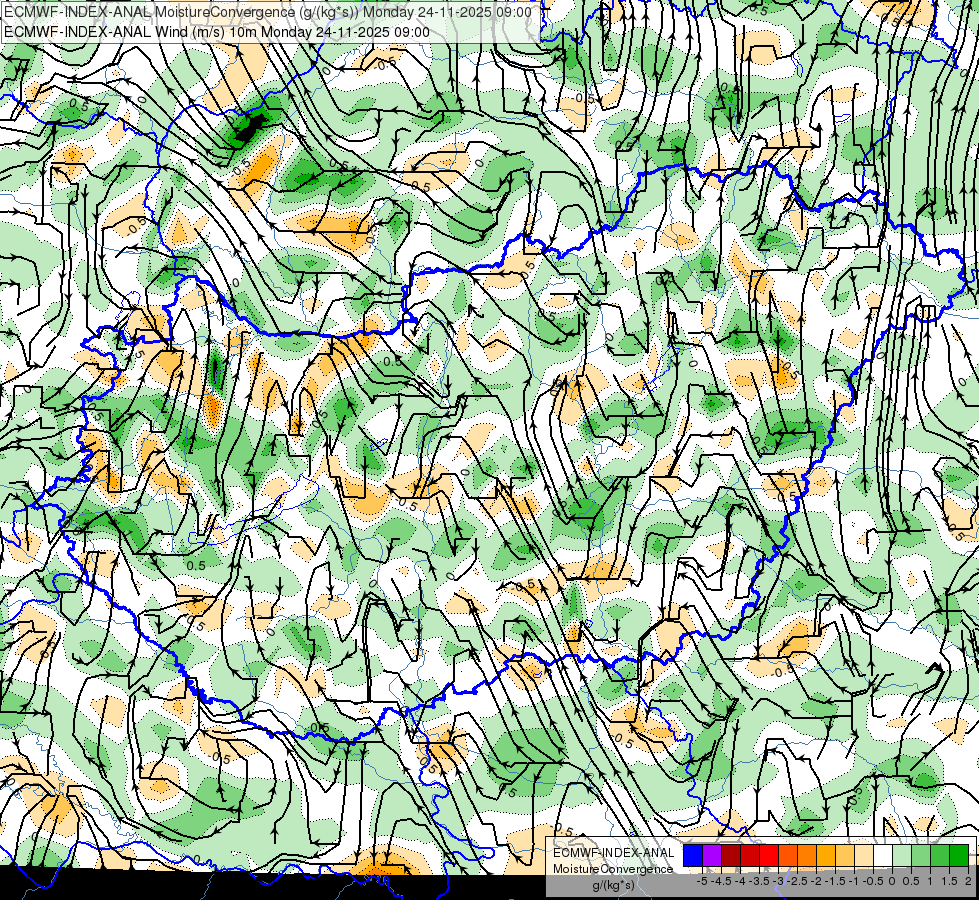Select the dark maroon legend swatch between -4.5 and -4

pos(731,856)
